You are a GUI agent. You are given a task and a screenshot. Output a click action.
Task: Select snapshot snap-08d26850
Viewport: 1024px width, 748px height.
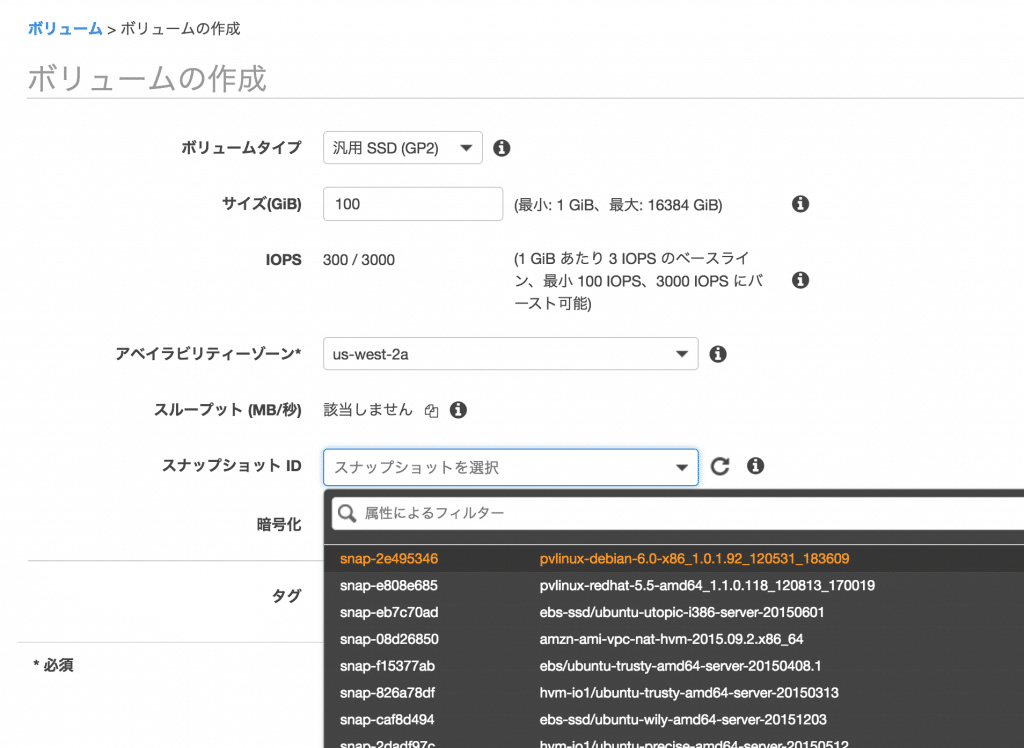point(674,639)
